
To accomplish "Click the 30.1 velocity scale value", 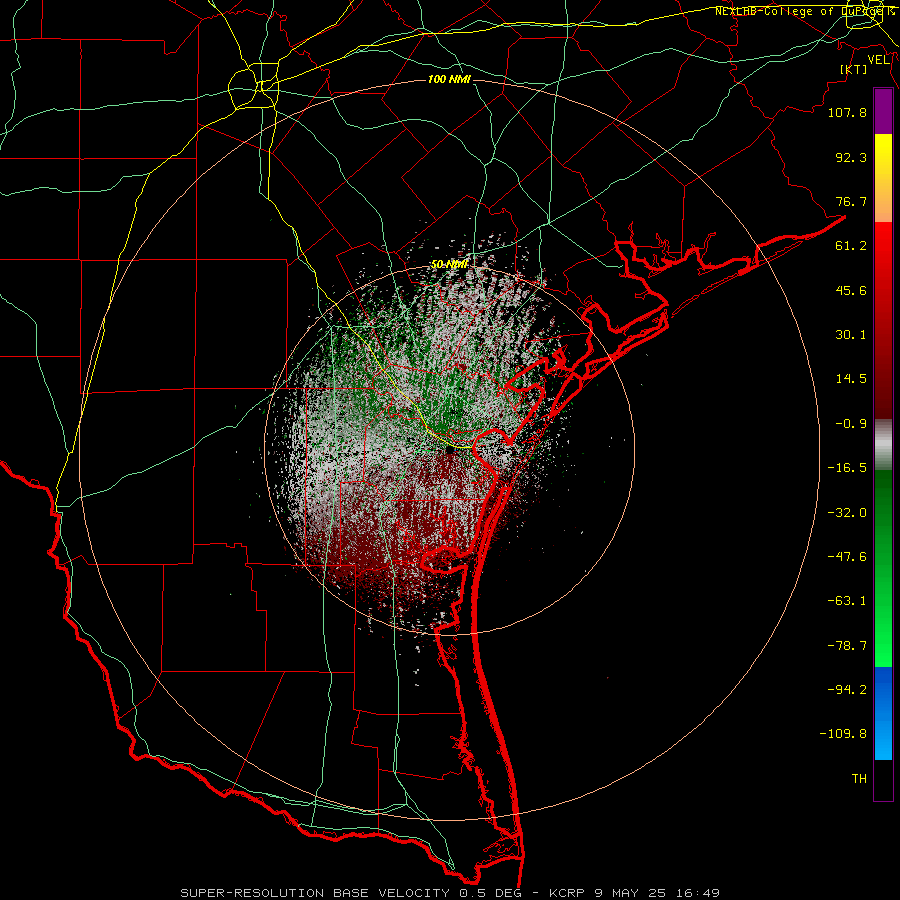I will 851,335.
